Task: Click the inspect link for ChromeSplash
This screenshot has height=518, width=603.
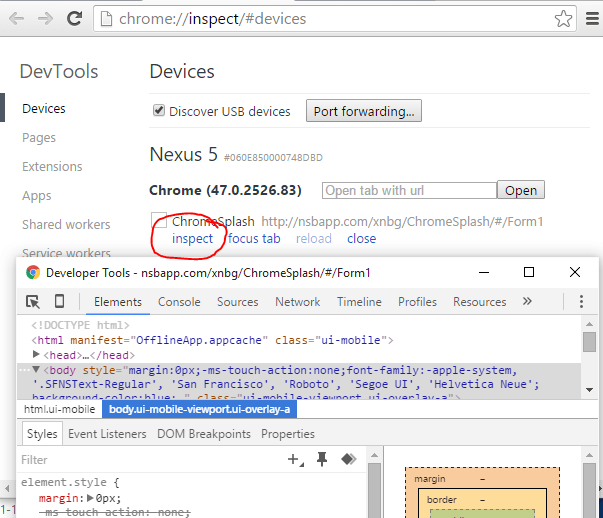Action: click(192, 239)
